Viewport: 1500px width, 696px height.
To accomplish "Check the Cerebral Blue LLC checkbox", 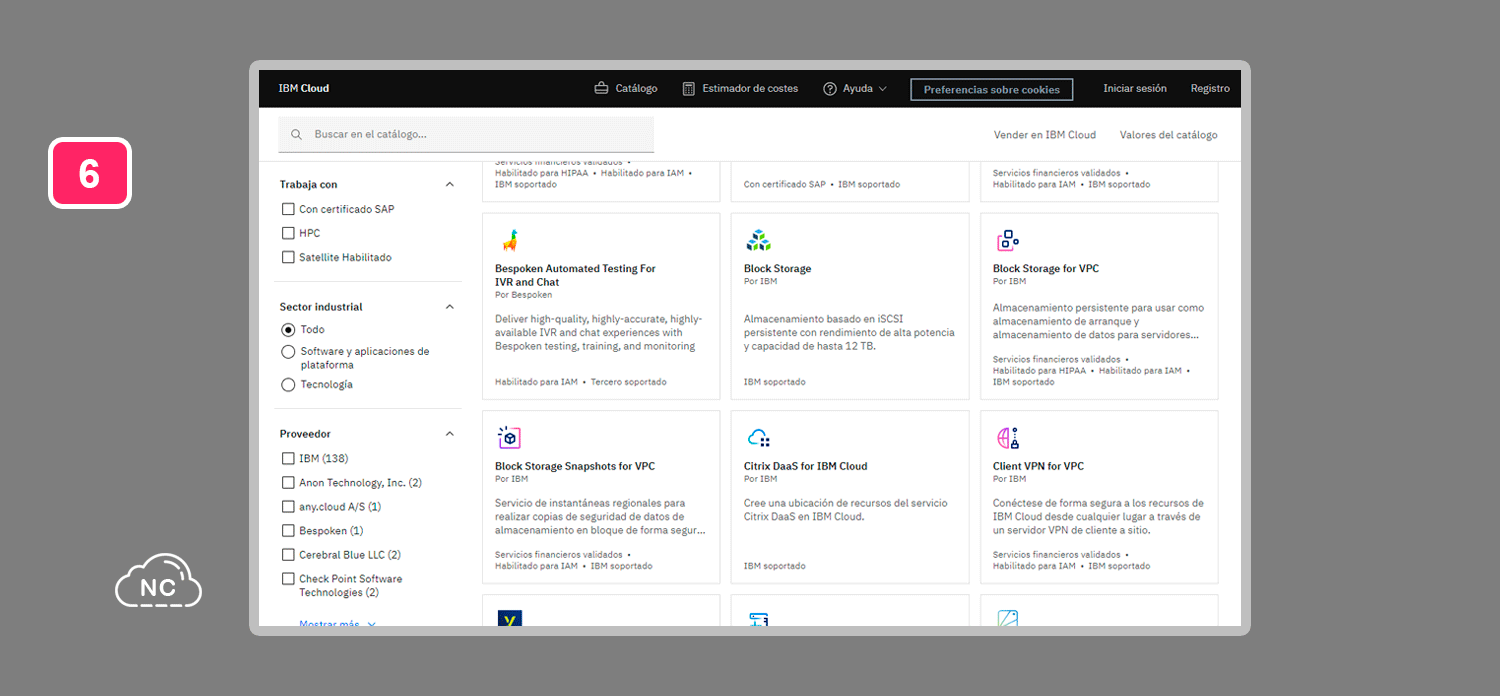I will 288,555.
